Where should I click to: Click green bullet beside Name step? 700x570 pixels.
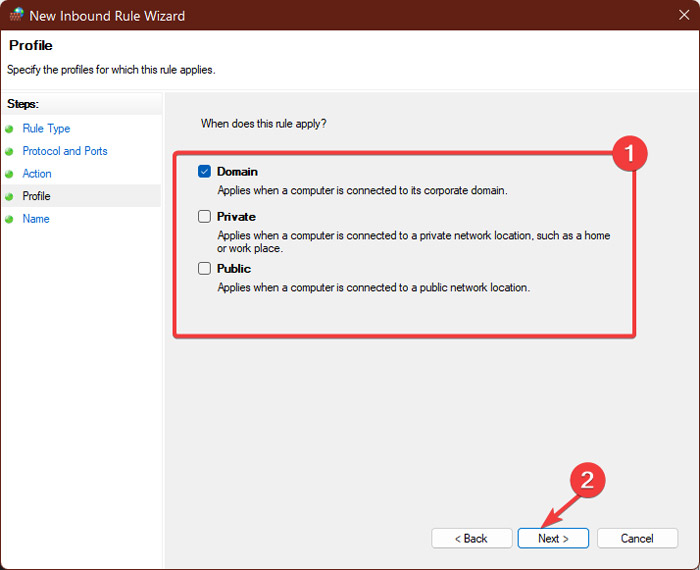(10, 219)
